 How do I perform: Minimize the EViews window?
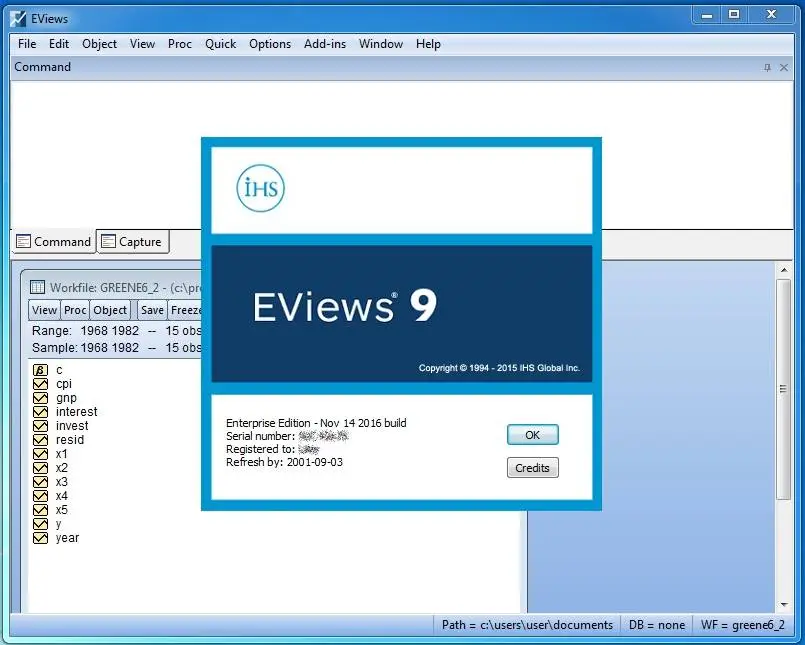[707, 15]
